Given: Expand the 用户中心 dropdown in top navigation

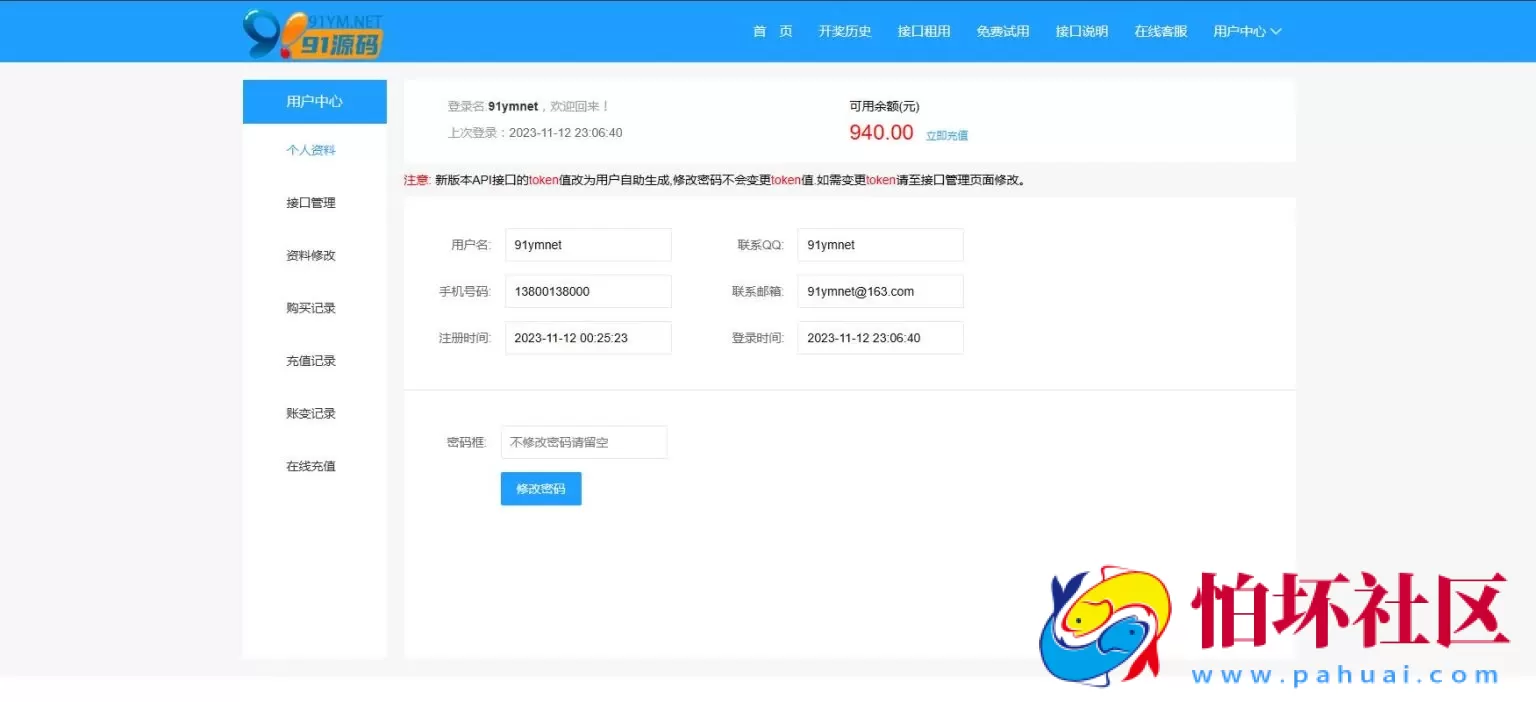Looking at the screenshot, I should tap(1246, 31).
